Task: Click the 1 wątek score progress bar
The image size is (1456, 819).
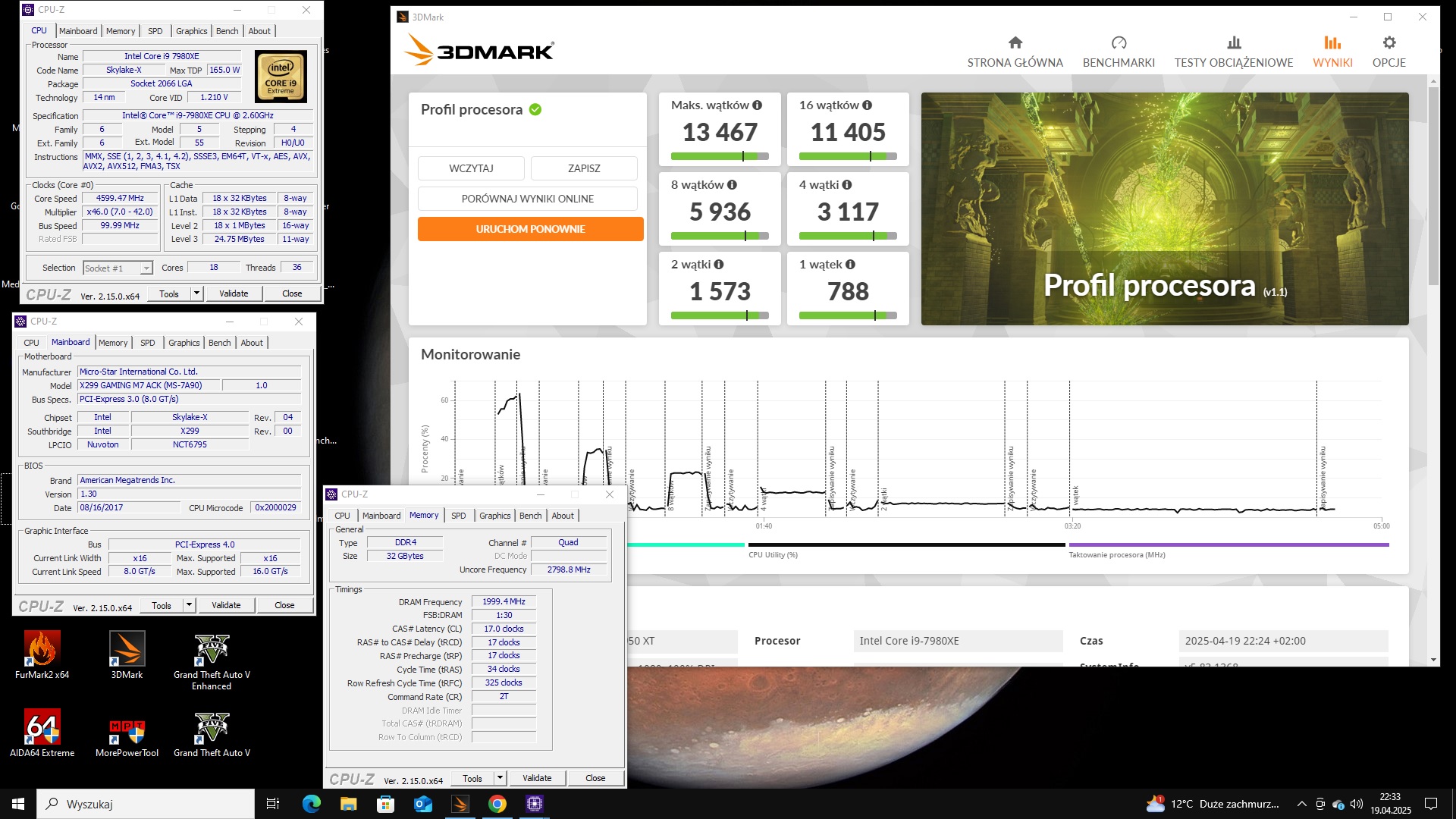Action: click(848, 315)
